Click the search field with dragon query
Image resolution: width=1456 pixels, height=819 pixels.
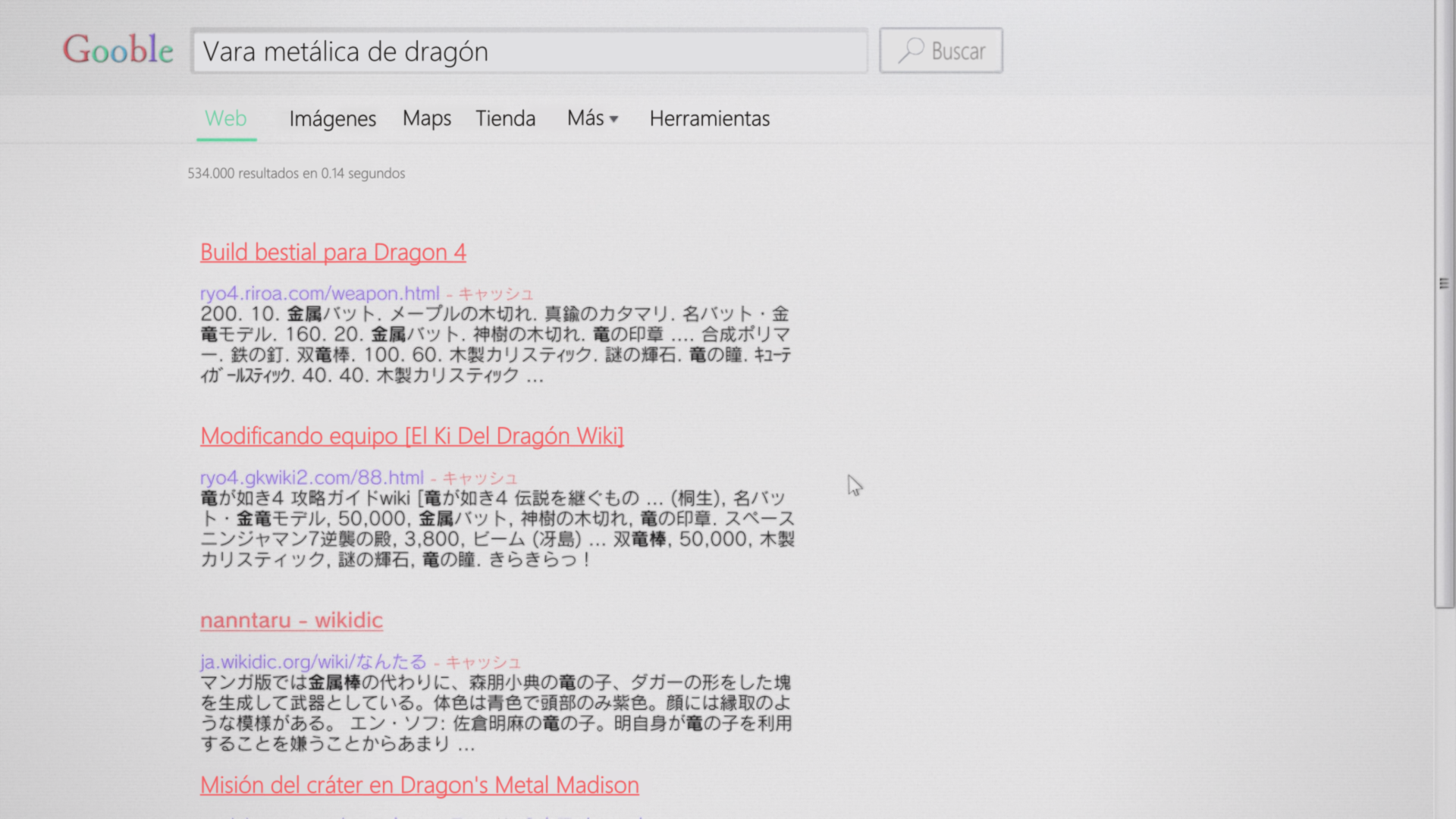[x=529, y=52]
